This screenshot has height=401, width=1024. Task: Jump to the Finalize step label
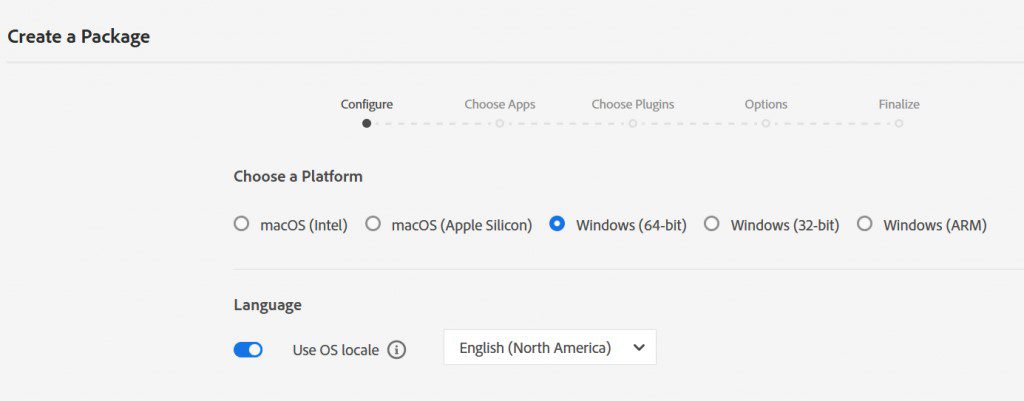(899, 104)
